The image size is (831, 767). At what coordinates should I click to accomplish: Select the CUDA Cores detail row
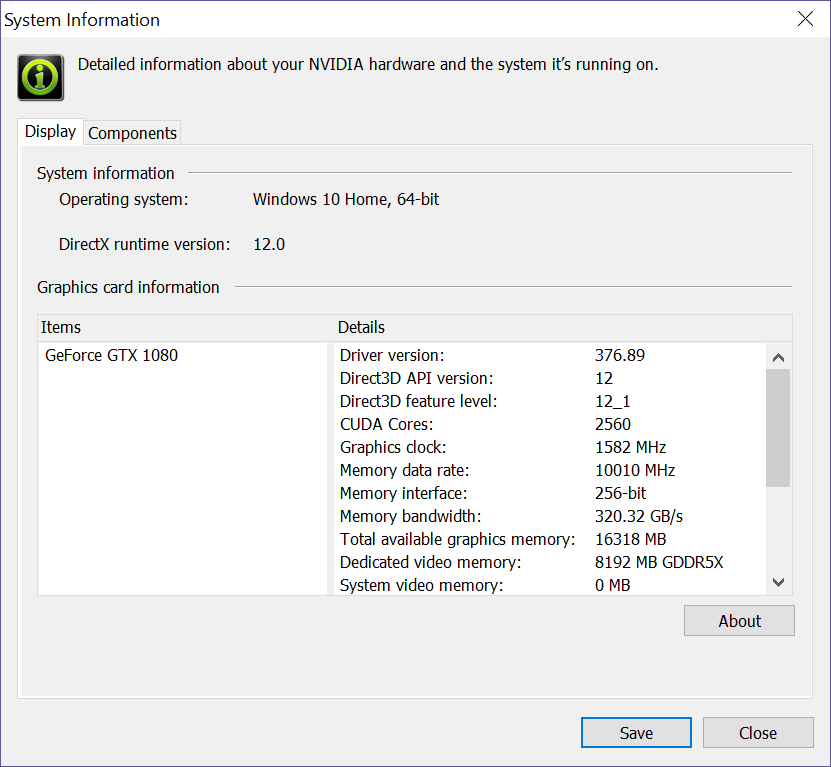(386, 424)
